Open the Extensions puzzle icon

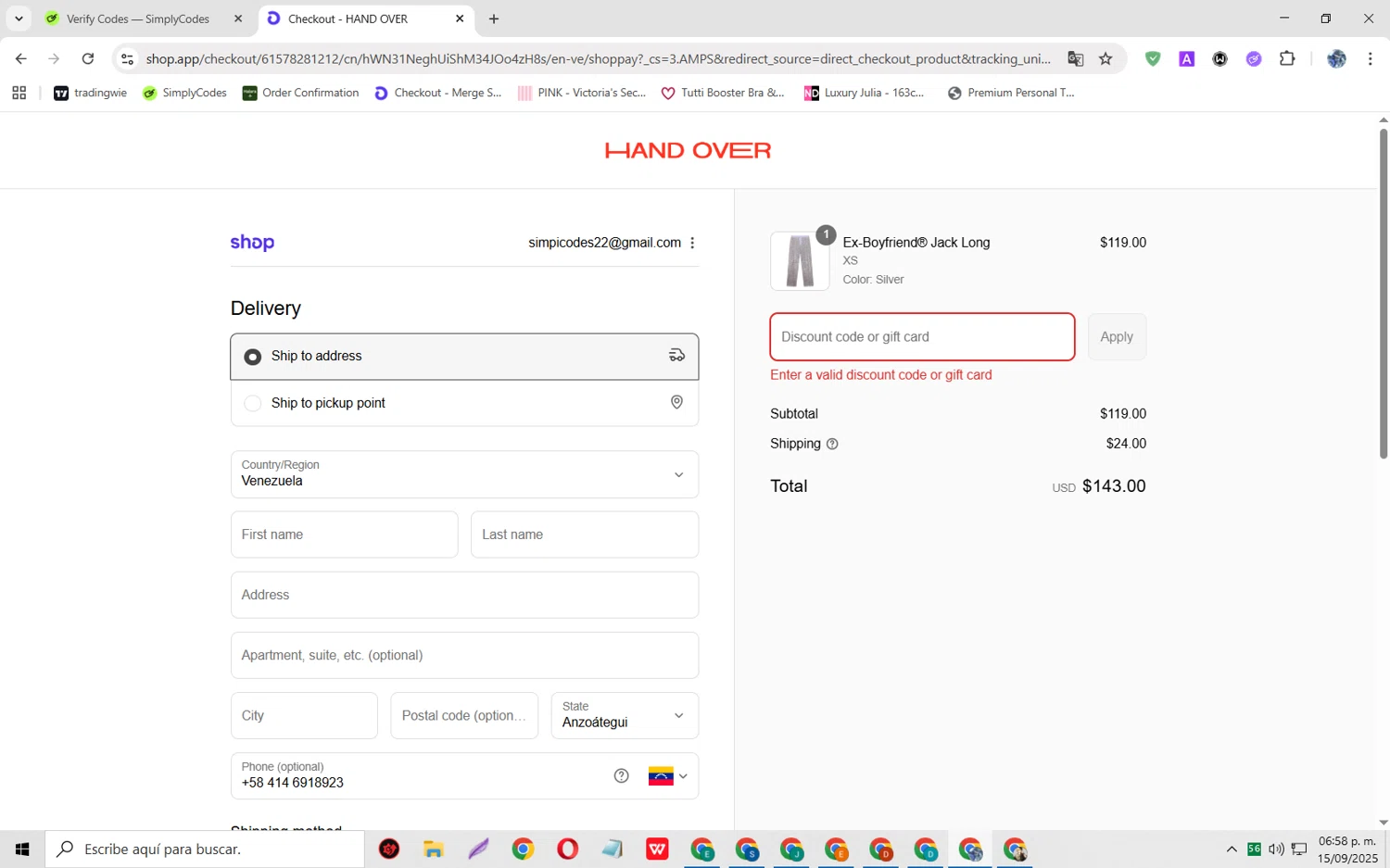coord(1287,58)
